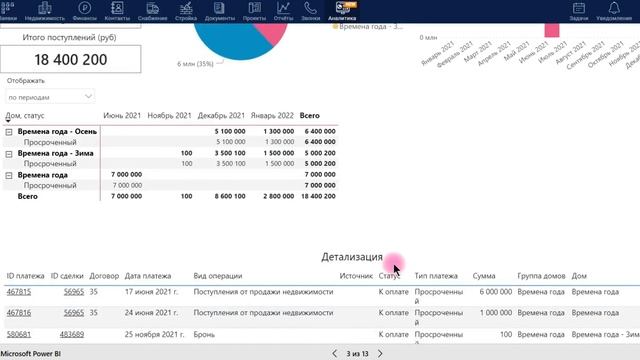
Task: Click the 'Всего' totals row label
Action: (27, 196)
